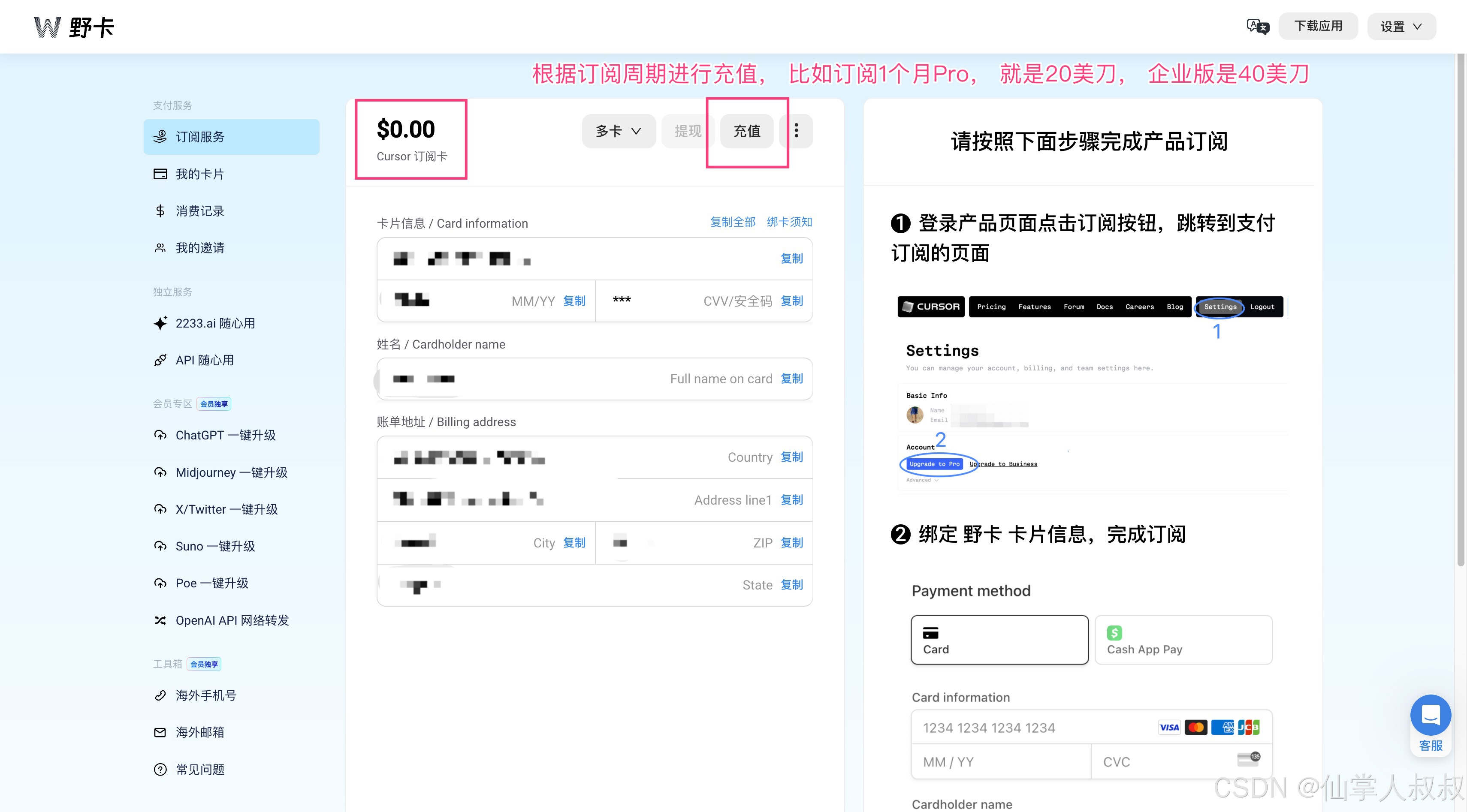The image size is (1467, 812).
Task: Open the three-dot more options menu
Action: pos(796,131)
